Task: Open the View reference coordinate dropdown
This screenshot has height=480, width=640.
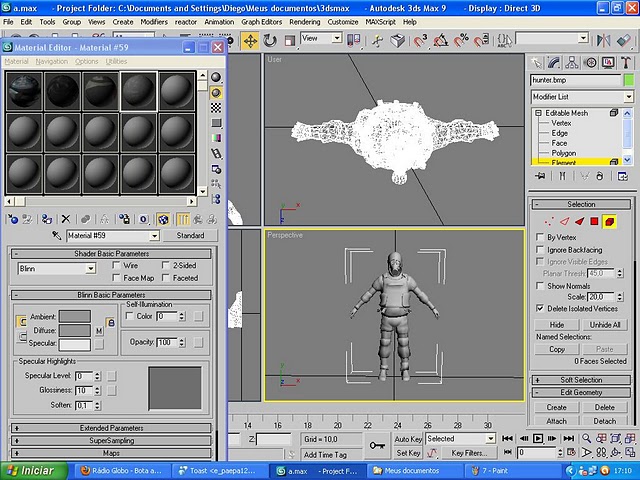Action: click(337, 38)
